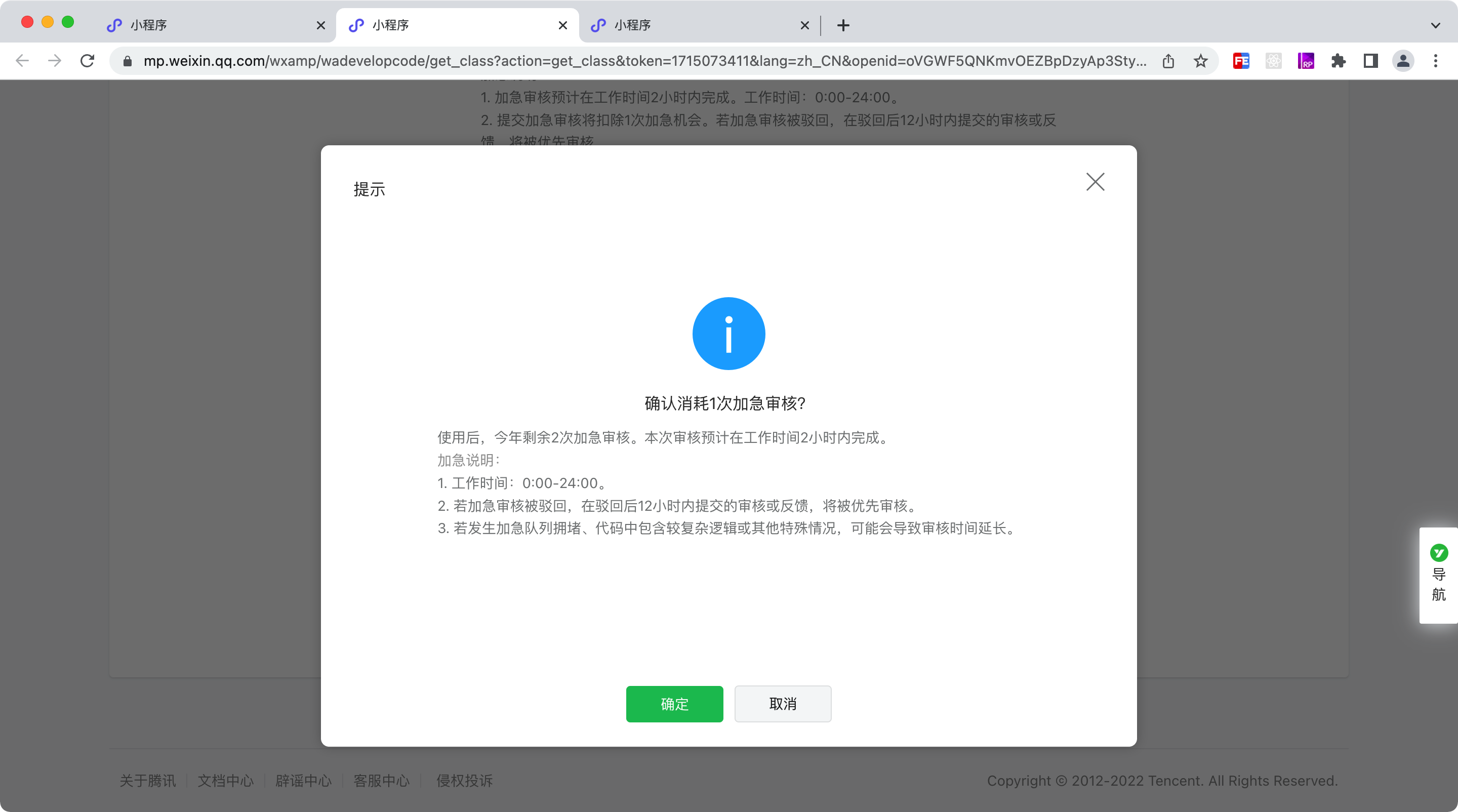Open the FE helper extension

1241,61
